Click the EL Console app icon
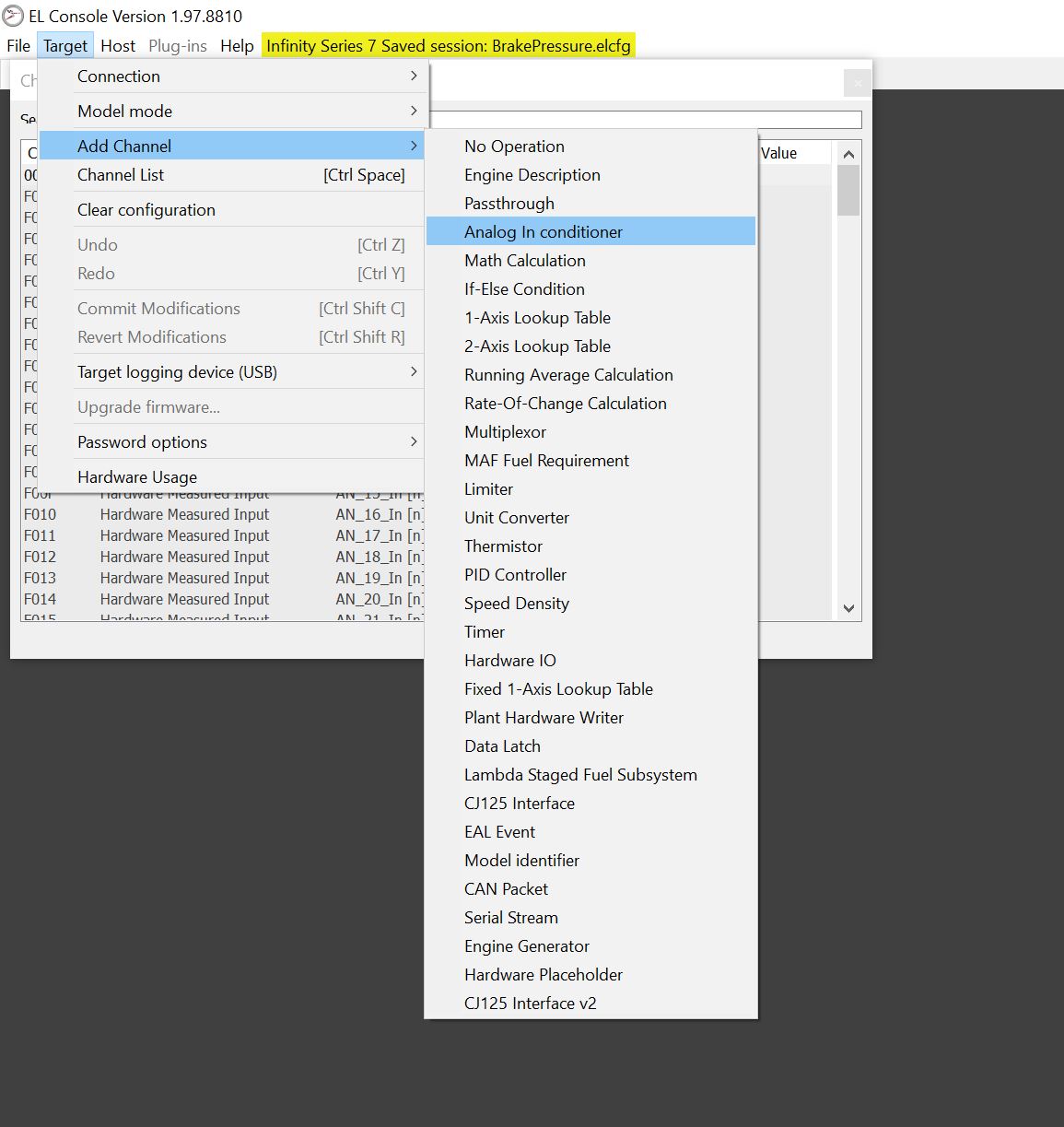 13,17
